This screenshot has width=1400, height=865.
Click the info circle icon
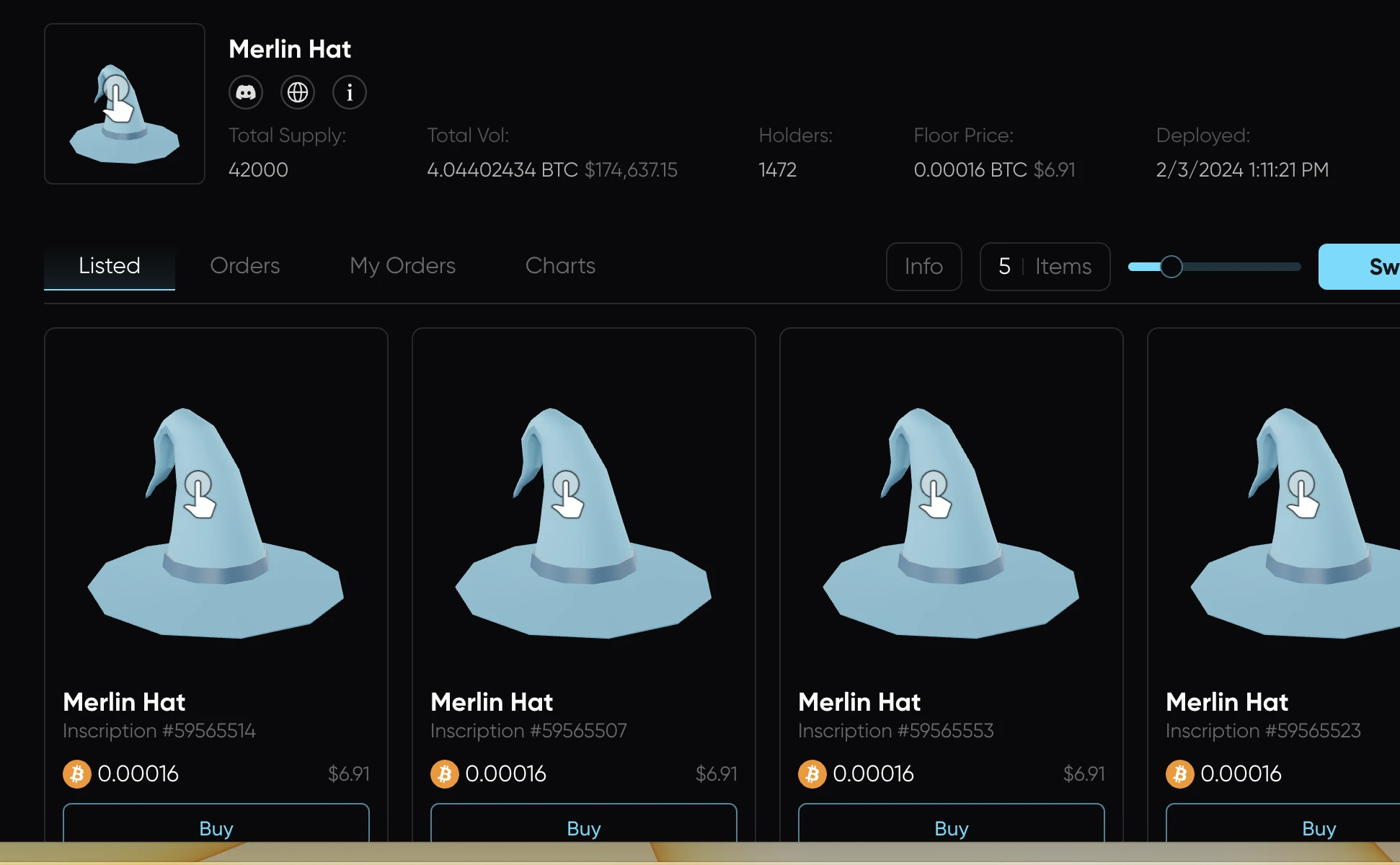350,92
